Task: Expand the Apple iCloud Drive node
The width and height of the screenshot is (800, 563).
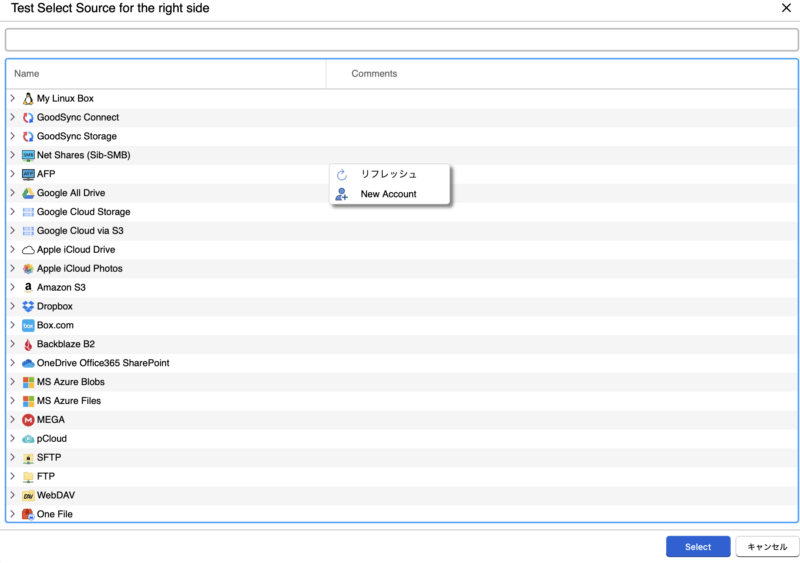Action: (12, 249)
